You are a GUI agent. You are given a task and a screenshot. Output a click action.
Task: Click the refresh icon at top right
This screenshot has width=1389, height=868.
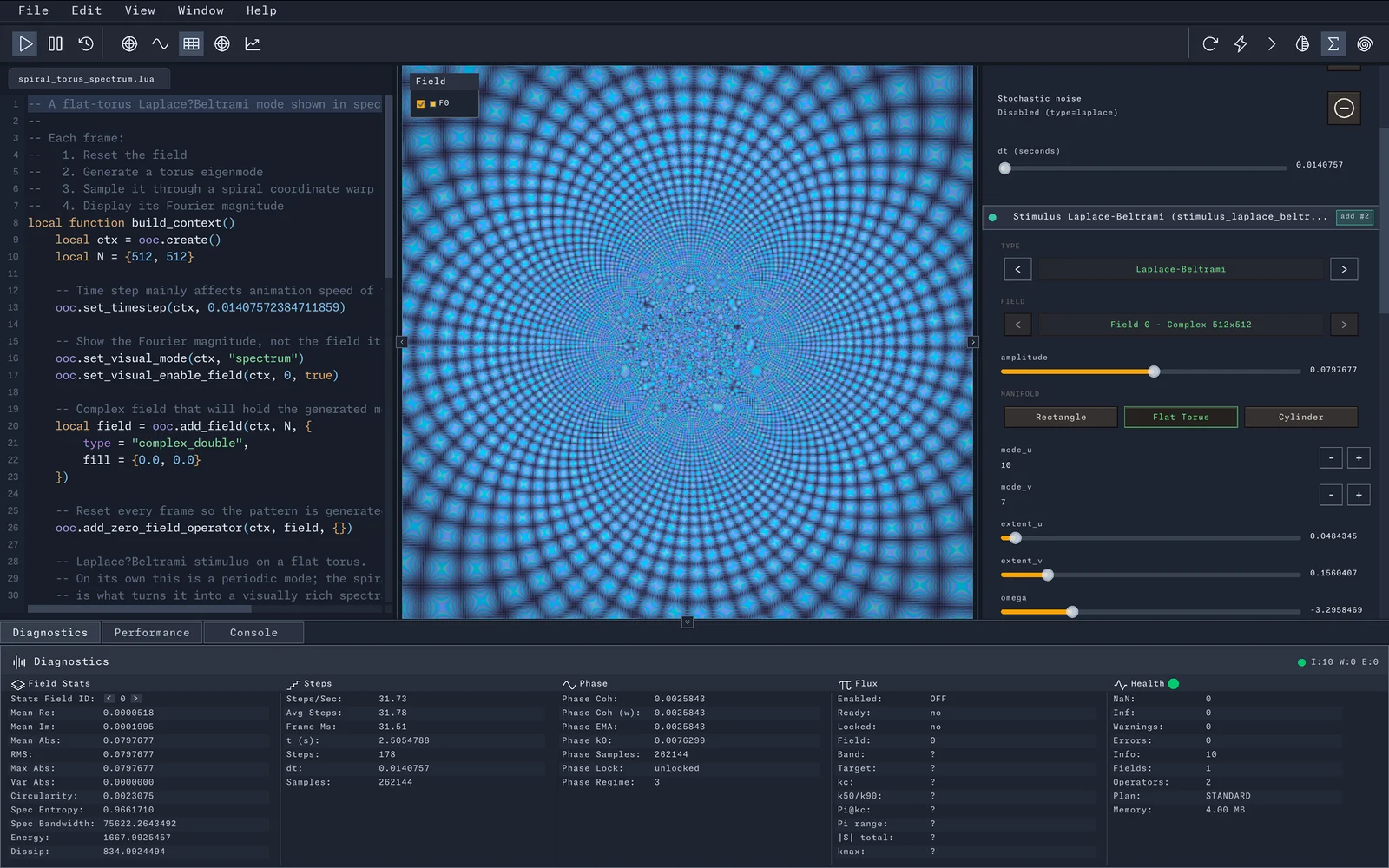[1210, 43]
